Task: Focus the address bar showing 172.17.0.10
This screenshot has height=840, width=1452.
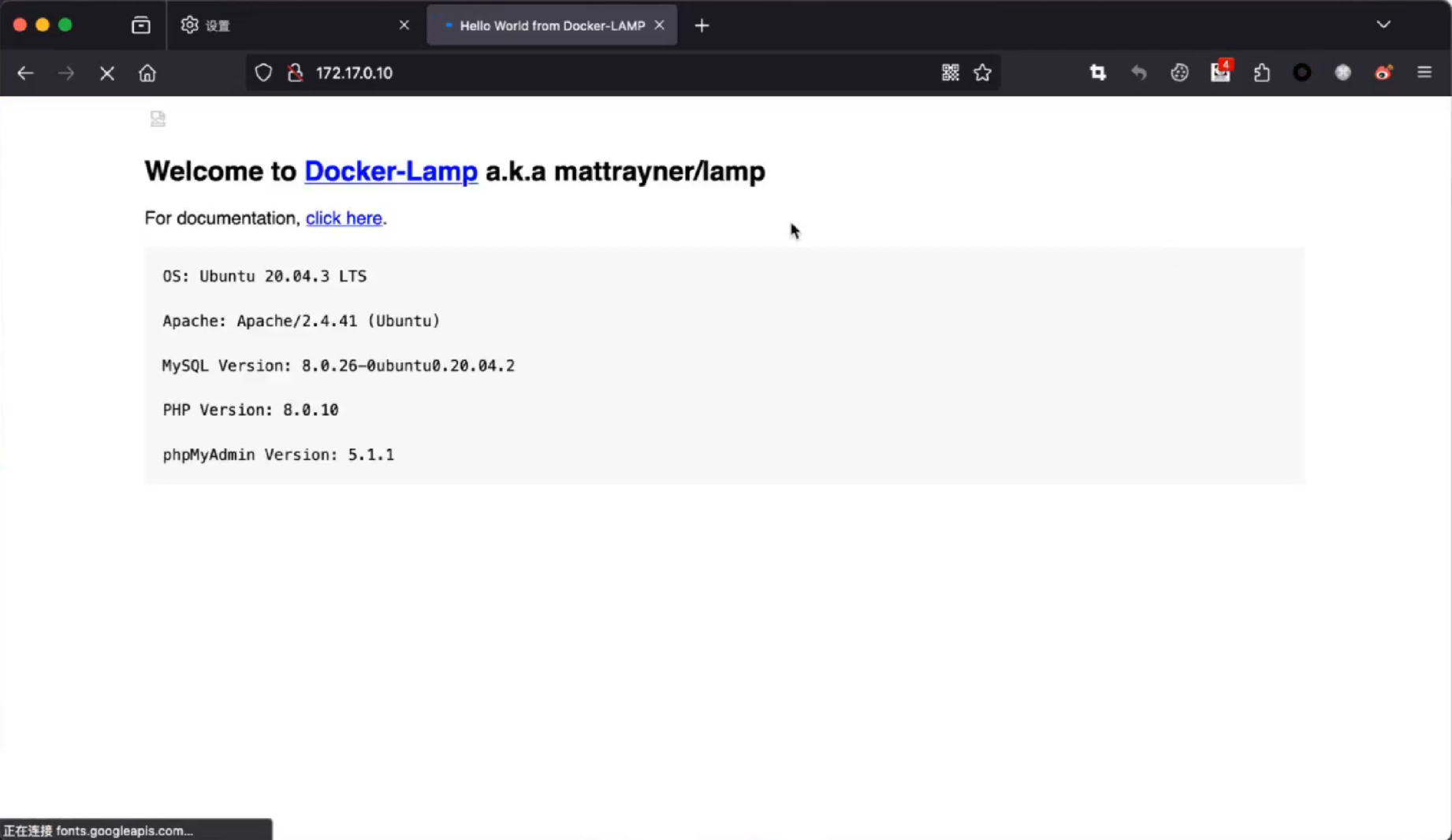Action: (x=623, y=72)
